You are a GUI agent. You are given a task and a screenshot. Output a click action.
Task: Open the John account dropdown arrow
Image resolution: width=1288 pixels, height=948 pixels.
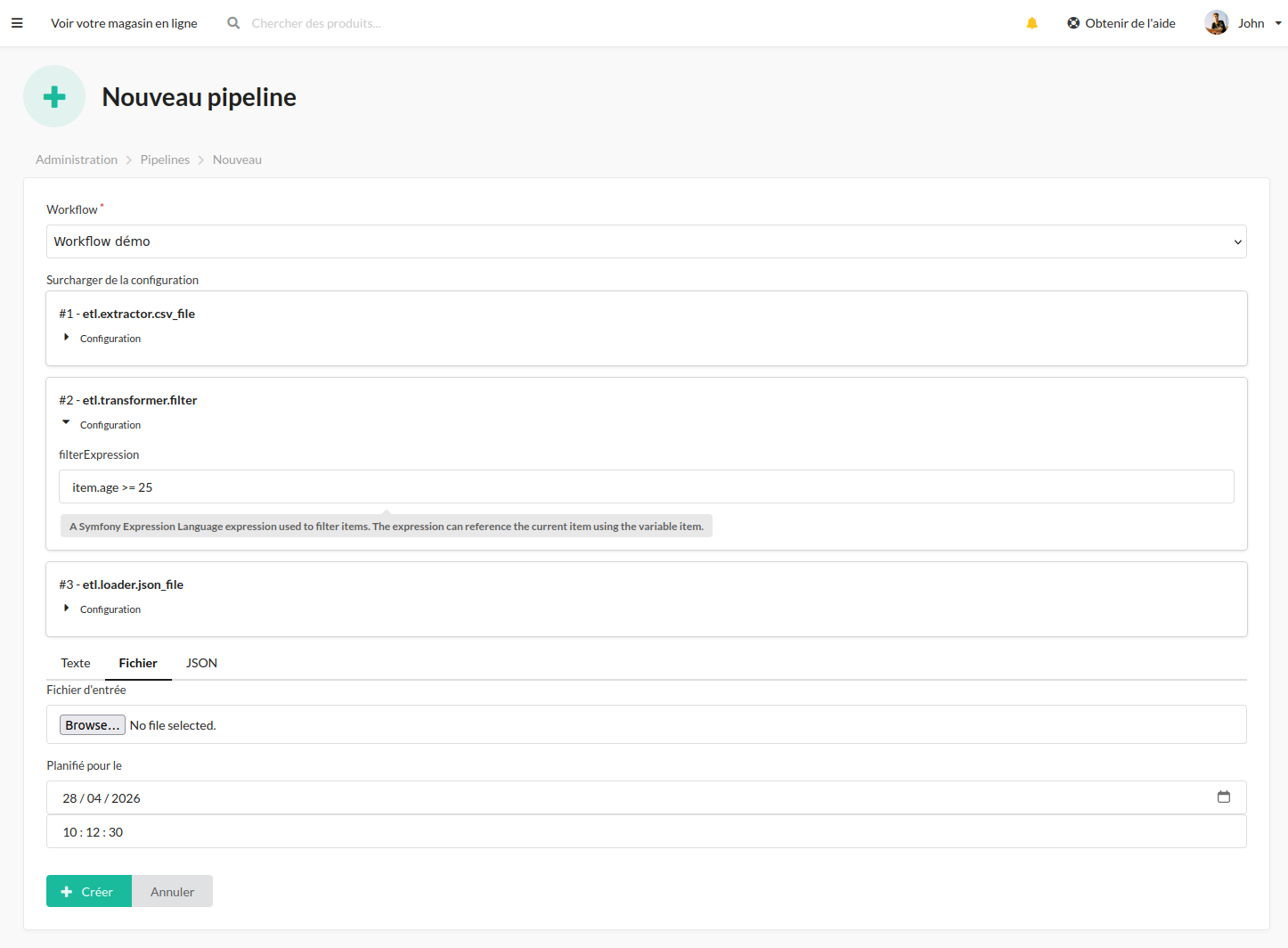coord(1278,23)
